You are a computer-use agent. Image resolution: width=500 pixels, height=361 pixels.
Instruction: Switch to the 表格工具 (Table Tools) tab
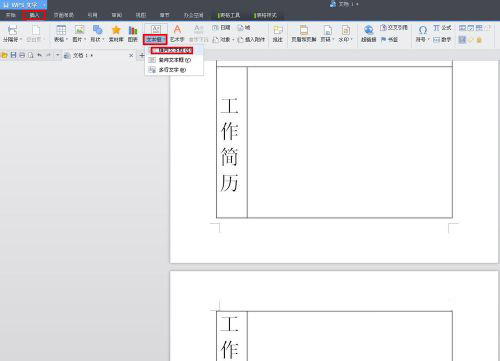click(x=229, y=15)
